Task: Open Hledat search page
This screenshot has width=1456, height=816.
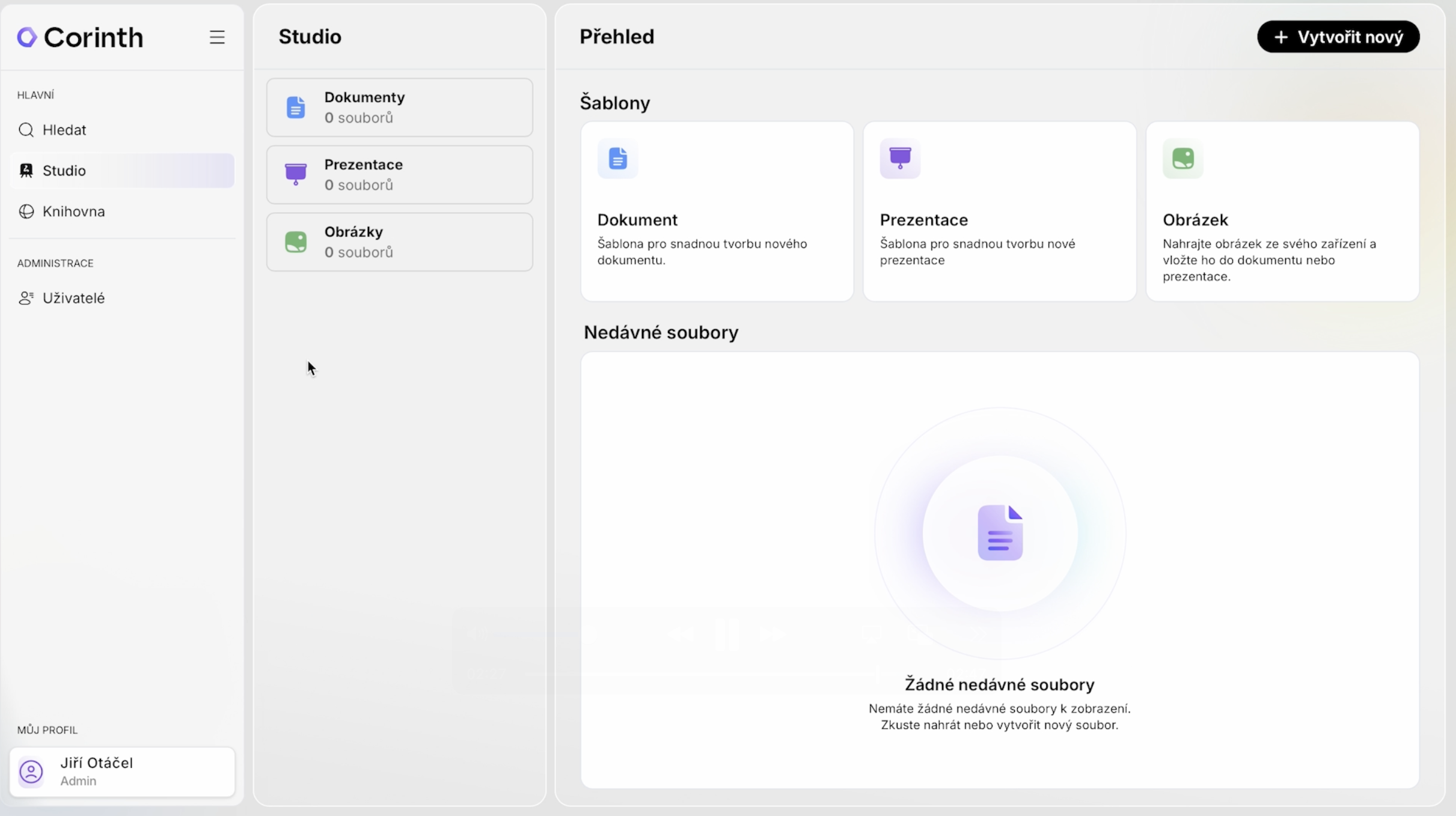Action: coord(64,130)
